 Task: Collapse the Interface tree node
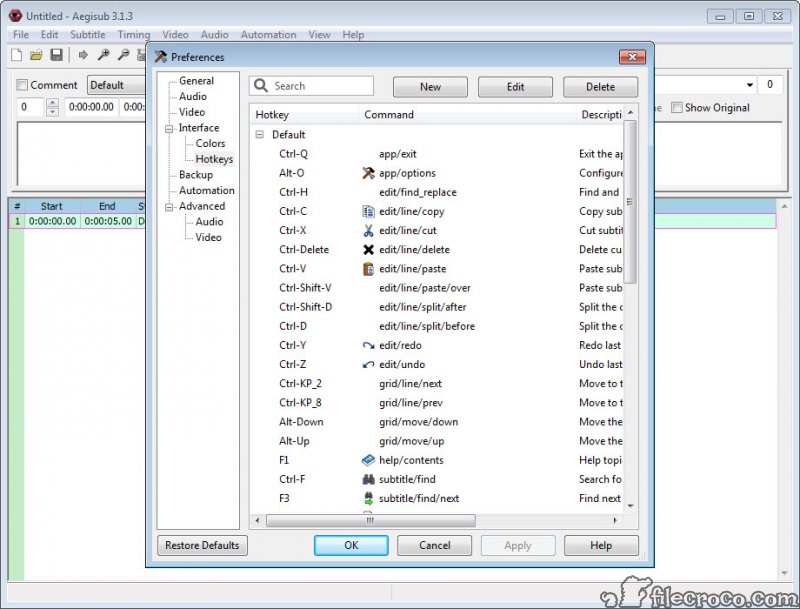tap(169, 129)
